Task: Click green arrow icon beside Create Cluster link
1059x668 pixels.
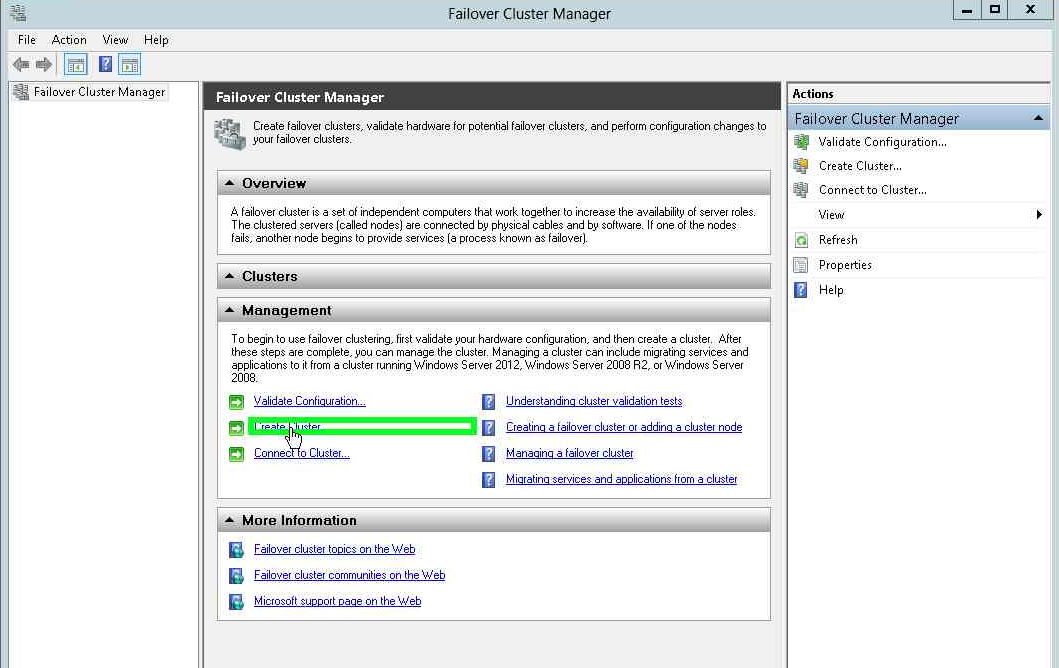Action: (x=236, y=428)
